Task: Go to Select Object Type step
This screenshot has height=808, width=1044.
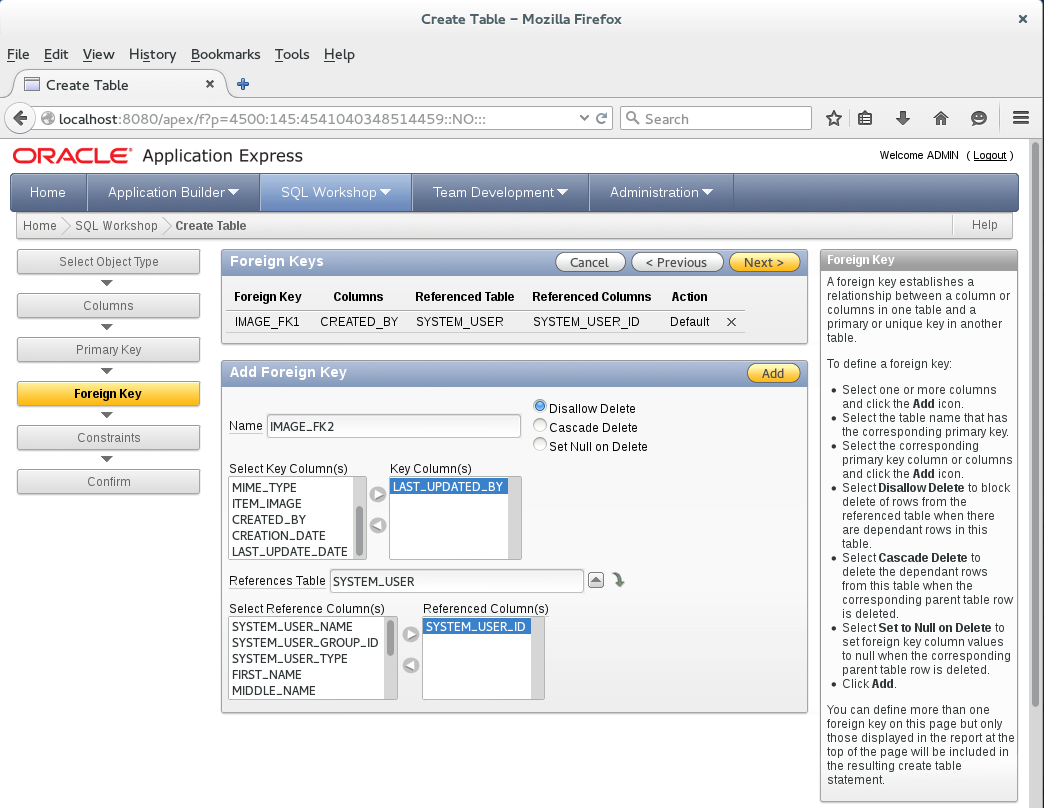Action: coord(109,262)
